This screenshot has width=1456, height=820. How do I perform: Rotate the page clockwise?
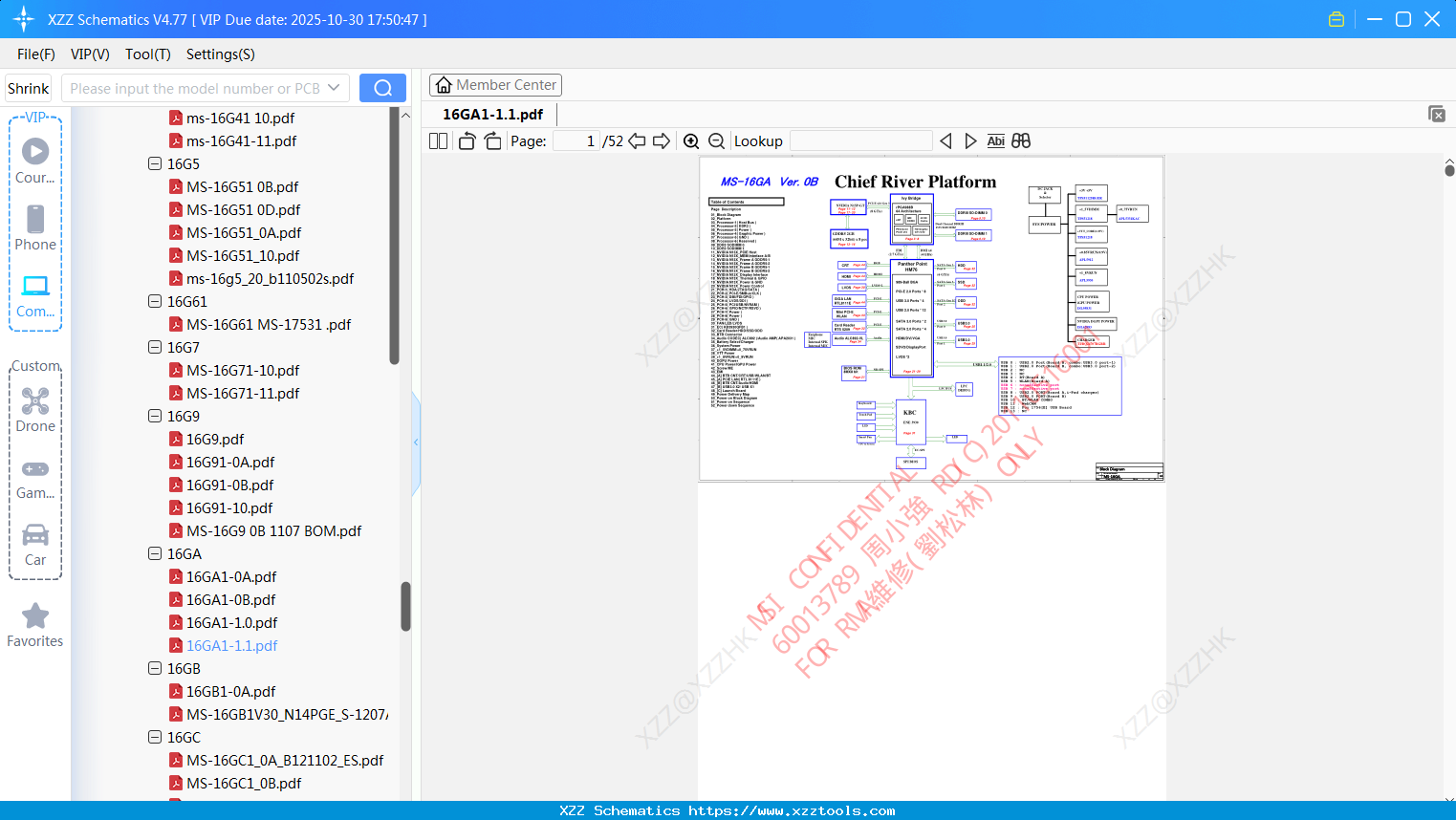pyautogui.click(x=492, y=141)
